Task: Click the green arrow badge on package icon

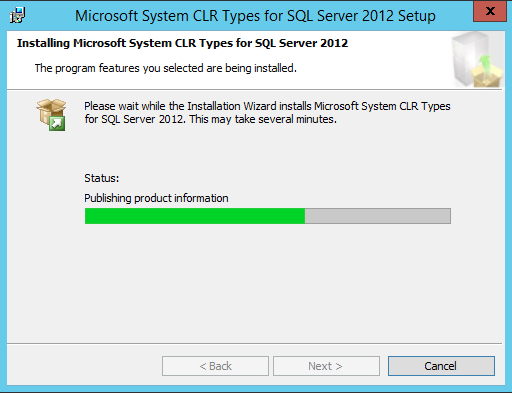Action: 57,123
